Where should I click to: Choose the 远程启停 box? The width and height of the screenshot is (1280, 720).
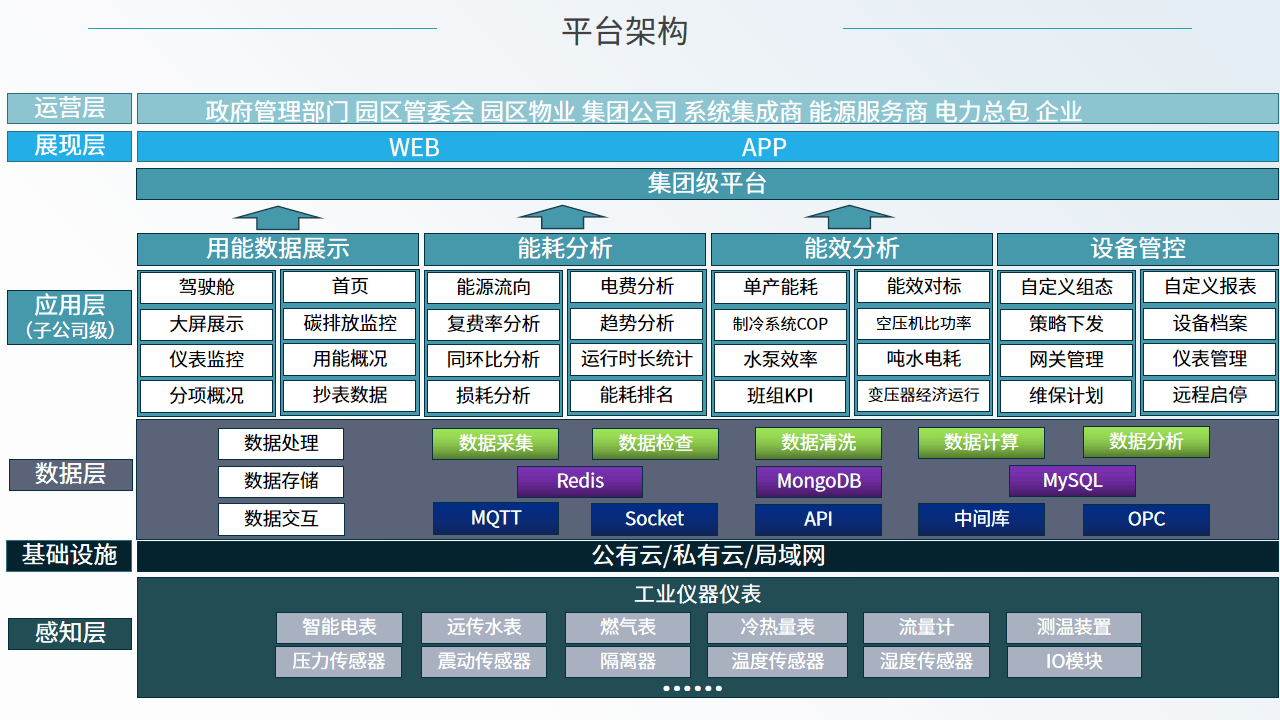click(x=1210, y=396)
